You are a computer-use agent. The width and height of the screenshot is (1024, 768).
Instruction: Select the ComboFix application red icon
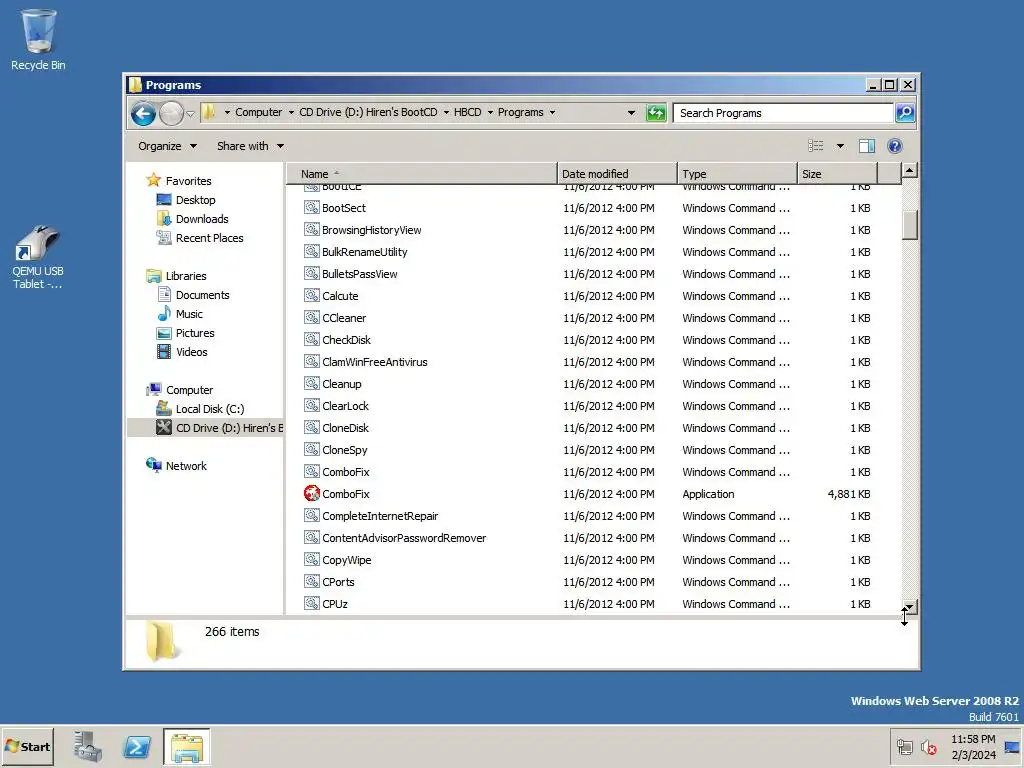click(x=312, y=494)
